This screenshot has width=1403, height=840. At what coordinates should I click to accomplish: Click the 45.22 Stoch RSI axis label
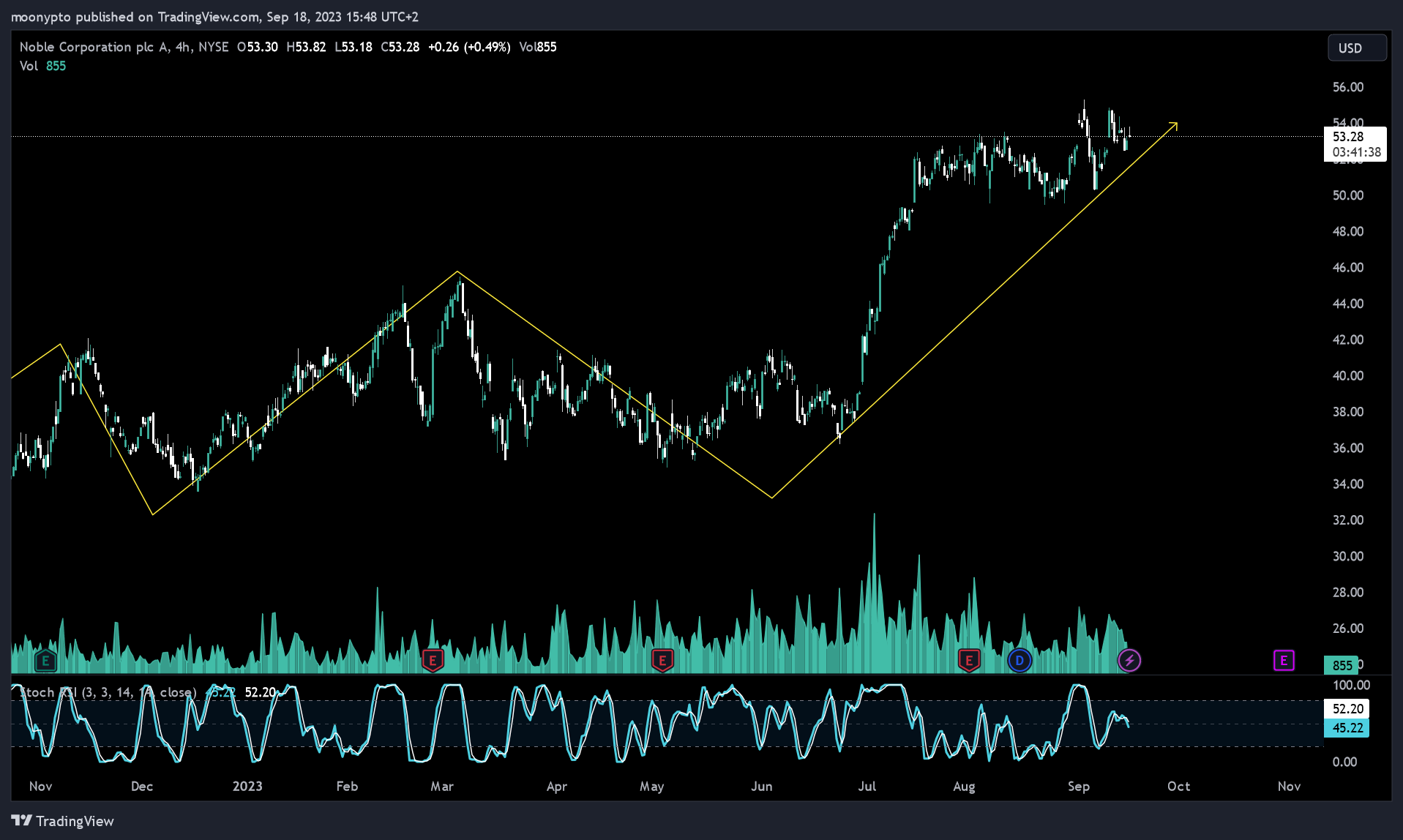coord(1347,727)
